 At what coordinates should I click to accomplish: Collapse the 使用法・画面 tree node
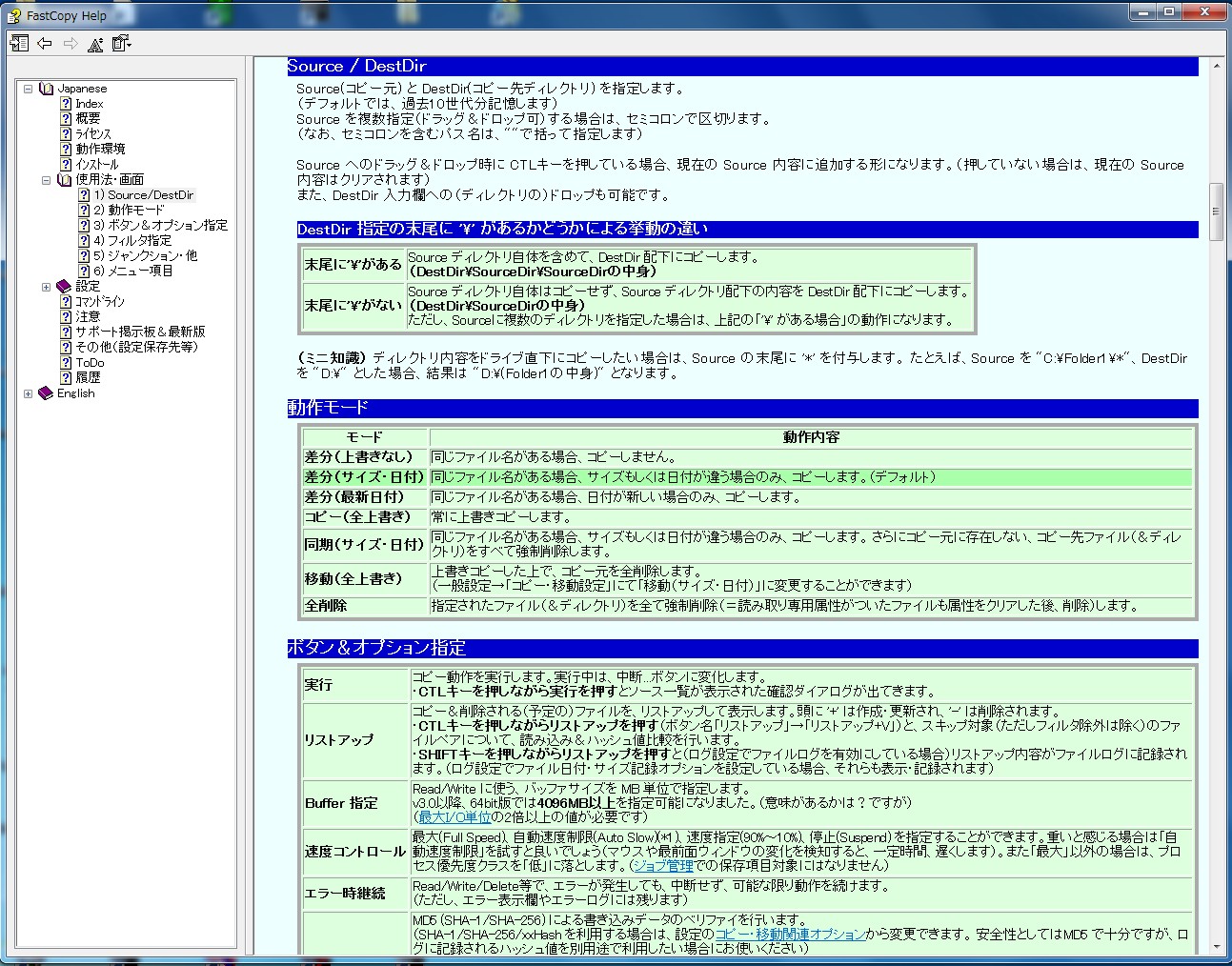click(46, 179)
